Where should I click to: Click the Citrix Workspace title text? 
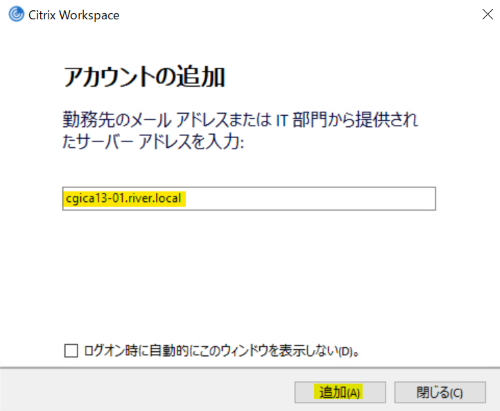coord(74,15)
